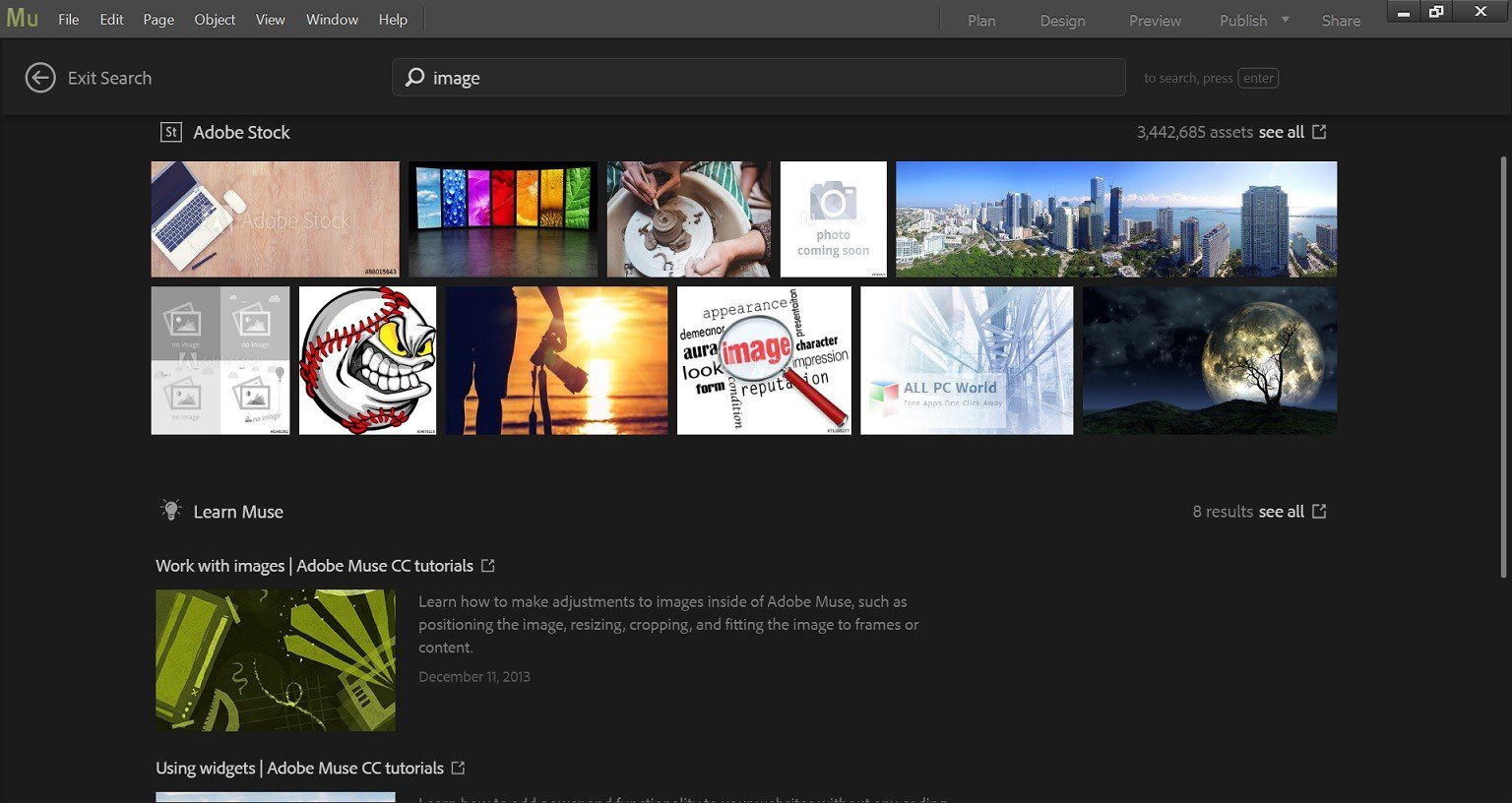The width and height of the screenshot is (1512, 803).
Task: Click the external-link icon beside 'Work with images' tutorial
Action: point(488,565)
